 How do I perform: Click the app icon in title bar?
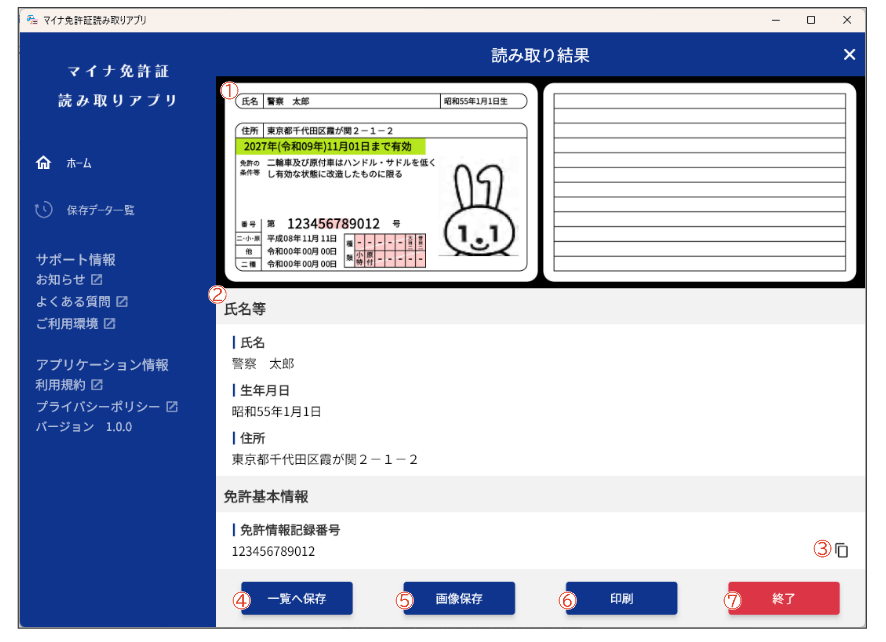pyautogui.click(x=32, y=19)
